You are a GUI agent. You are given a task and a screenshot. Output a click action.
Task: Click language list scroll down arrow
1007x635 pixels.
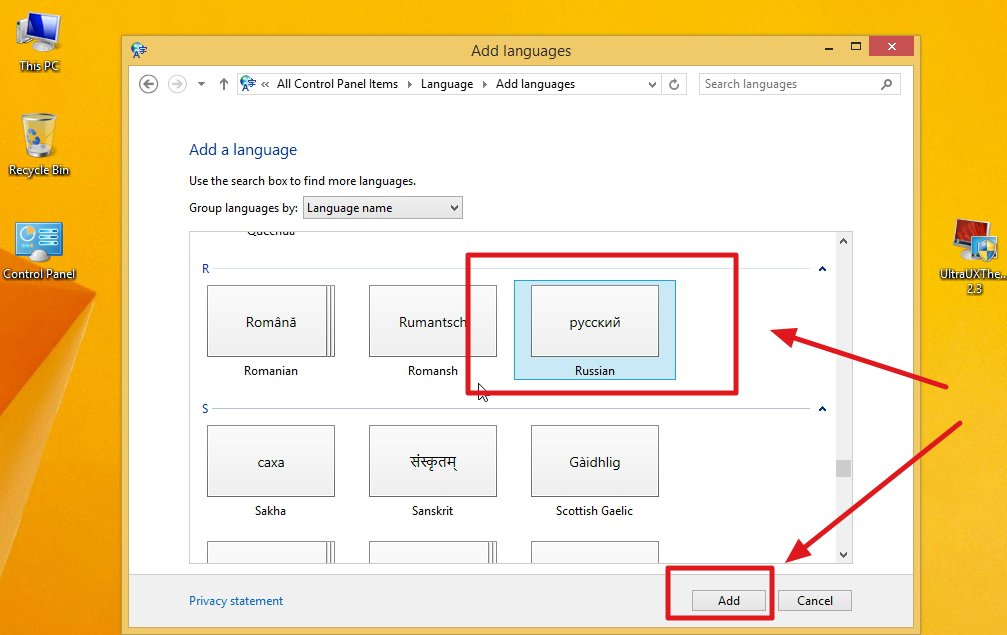coord(843,555)
